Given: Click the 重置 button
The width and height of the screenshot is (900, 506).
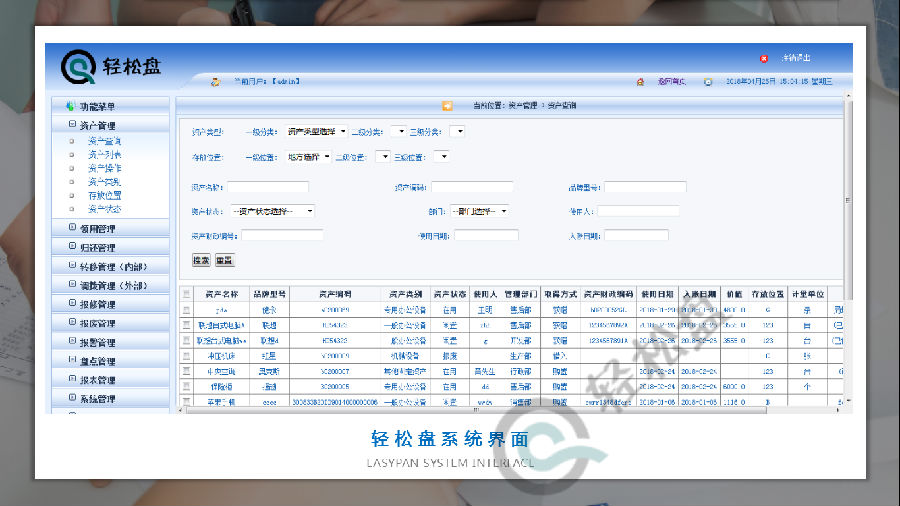Looking at the screenshot, I should (x=224, y=260).
